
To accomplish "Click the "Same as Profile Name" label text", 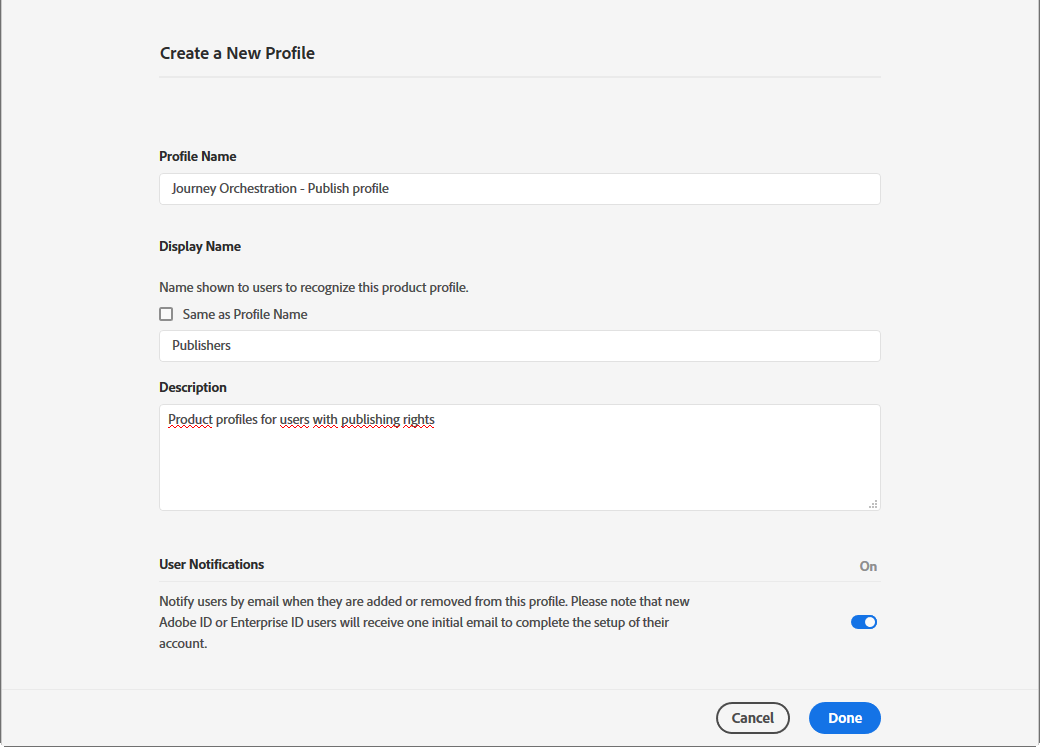I will pyautogui.click(x=245, y=314).
